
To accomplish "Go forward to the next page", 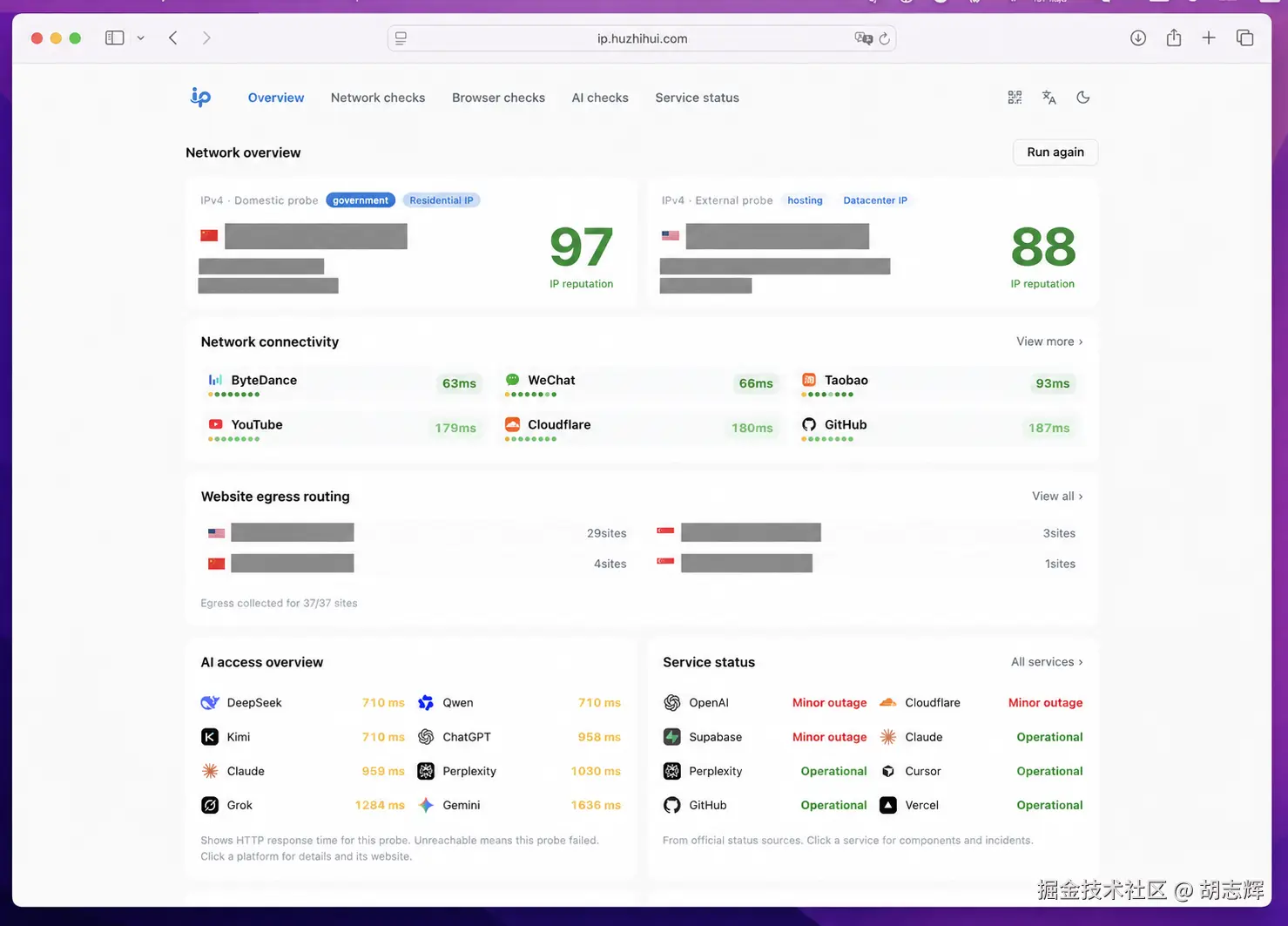I will pyautogui.click(x=206, y=38).
